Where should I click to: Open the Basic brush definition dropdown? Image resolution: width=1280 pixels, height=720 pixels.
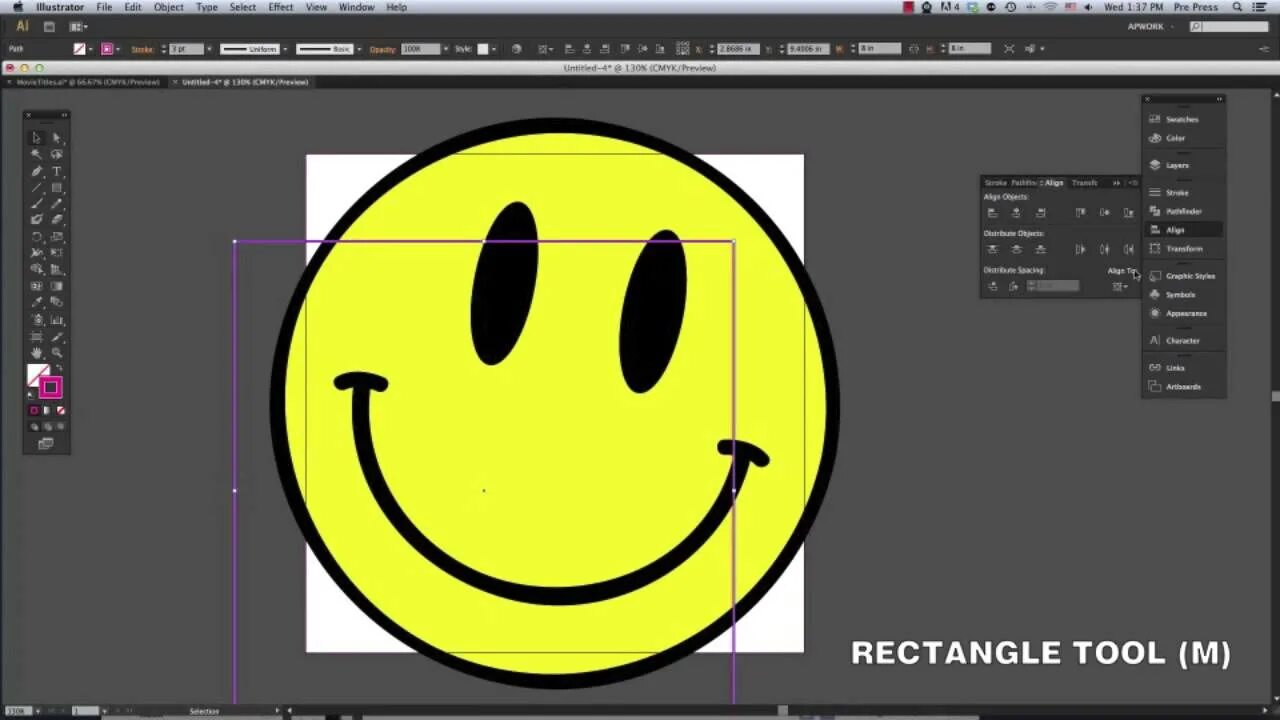click(x=361, y=49)
